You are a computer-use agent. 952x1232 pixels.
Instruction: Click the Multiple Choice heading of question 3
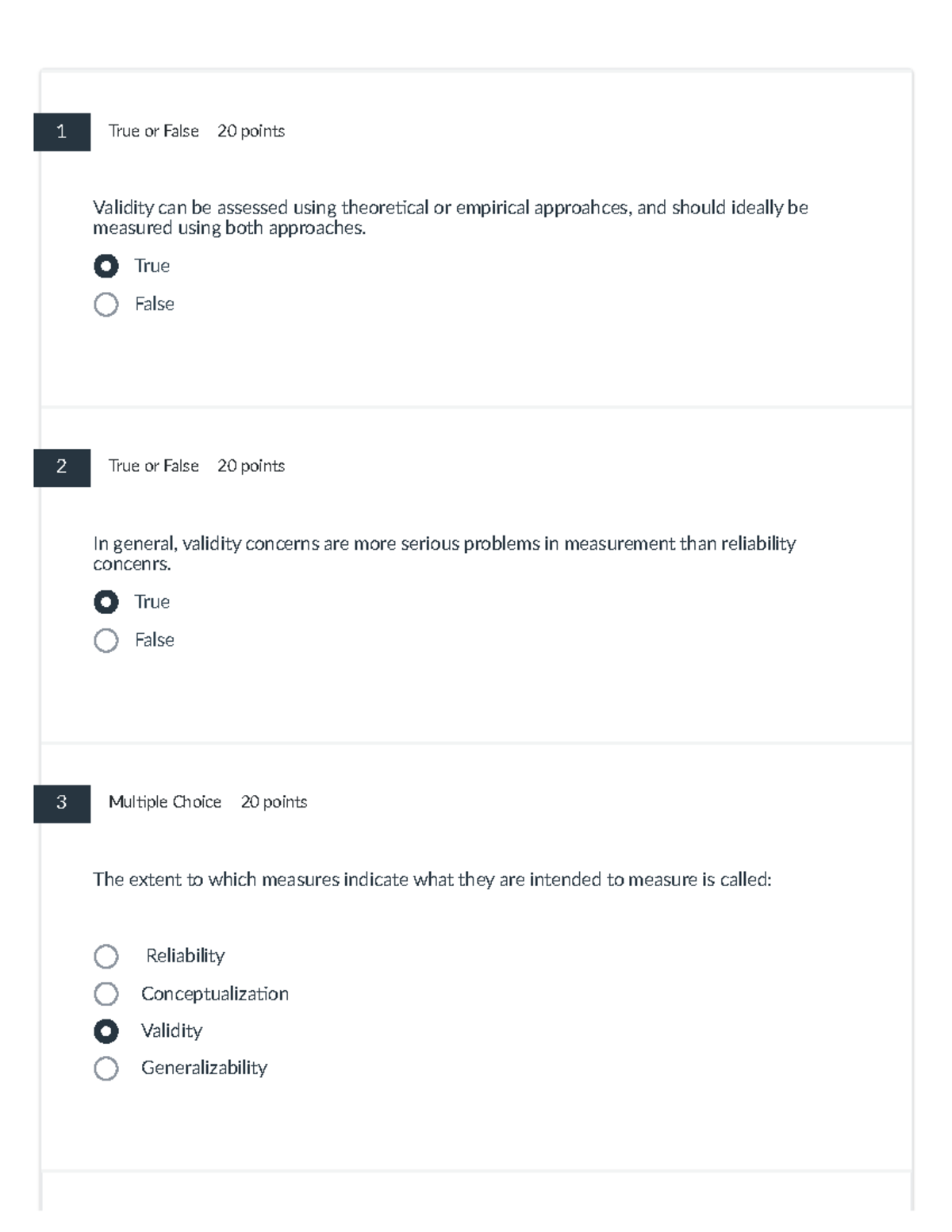(x=166, y=802)
